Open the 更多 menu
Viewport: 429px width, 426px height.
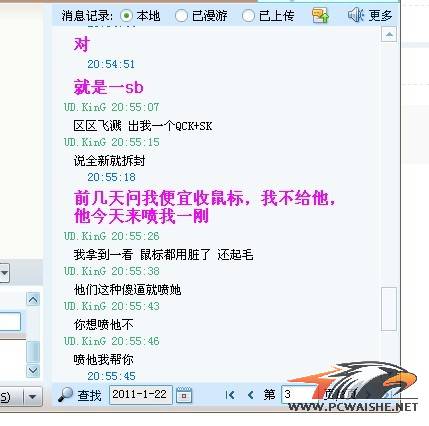coord(380,15)
